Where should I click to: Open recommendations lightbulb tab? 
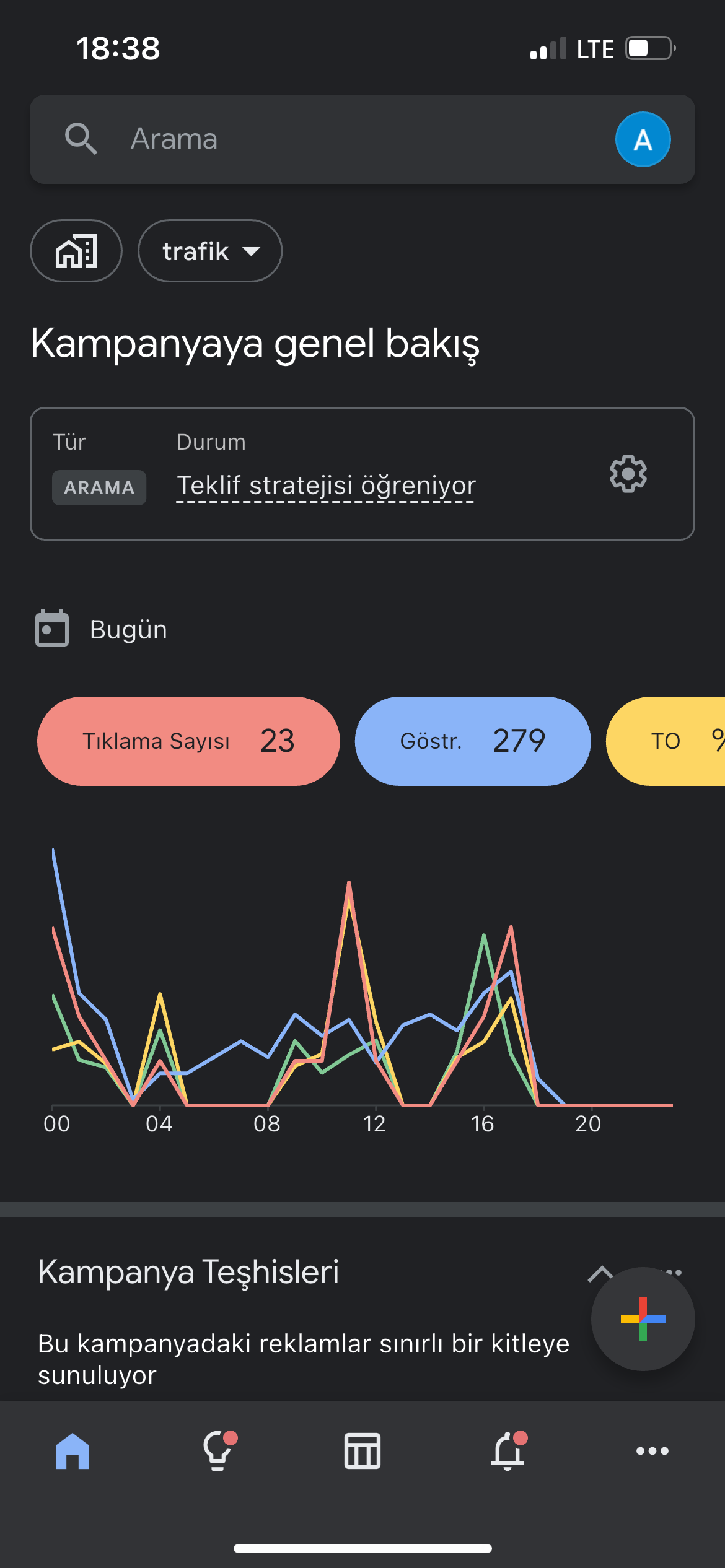point(218,1450)
